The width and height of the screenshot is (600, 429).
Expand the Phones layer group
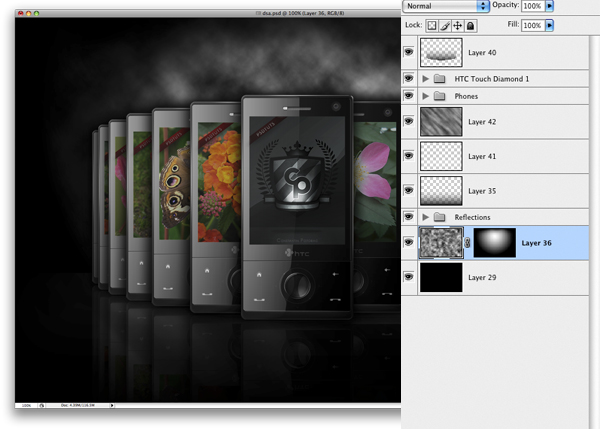425,96
